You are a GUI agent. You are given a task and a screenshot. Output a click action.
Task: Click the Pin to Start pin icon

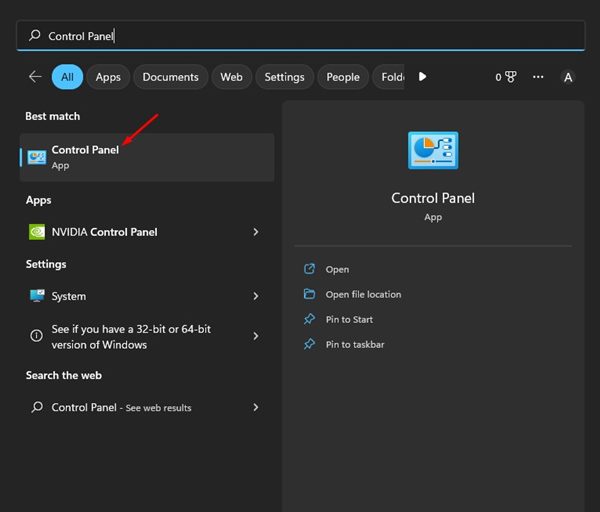(x=309, y=319)
